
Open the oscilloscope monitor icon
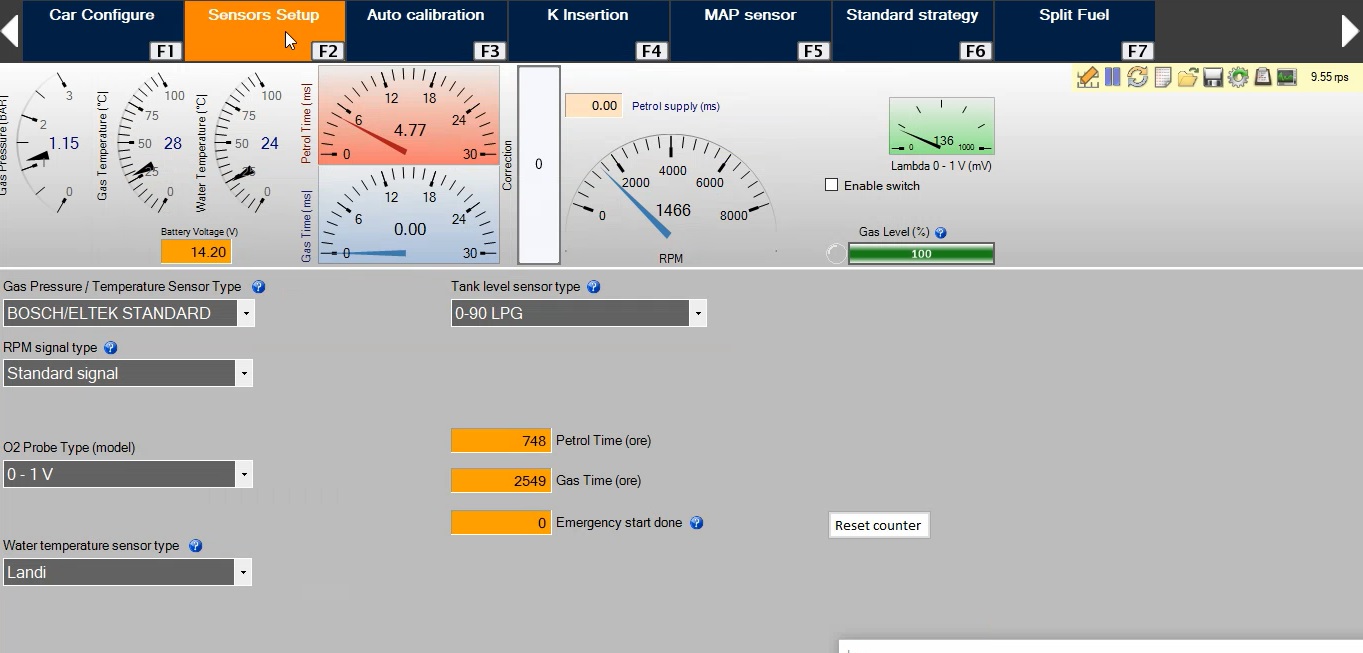[1287, 77]
